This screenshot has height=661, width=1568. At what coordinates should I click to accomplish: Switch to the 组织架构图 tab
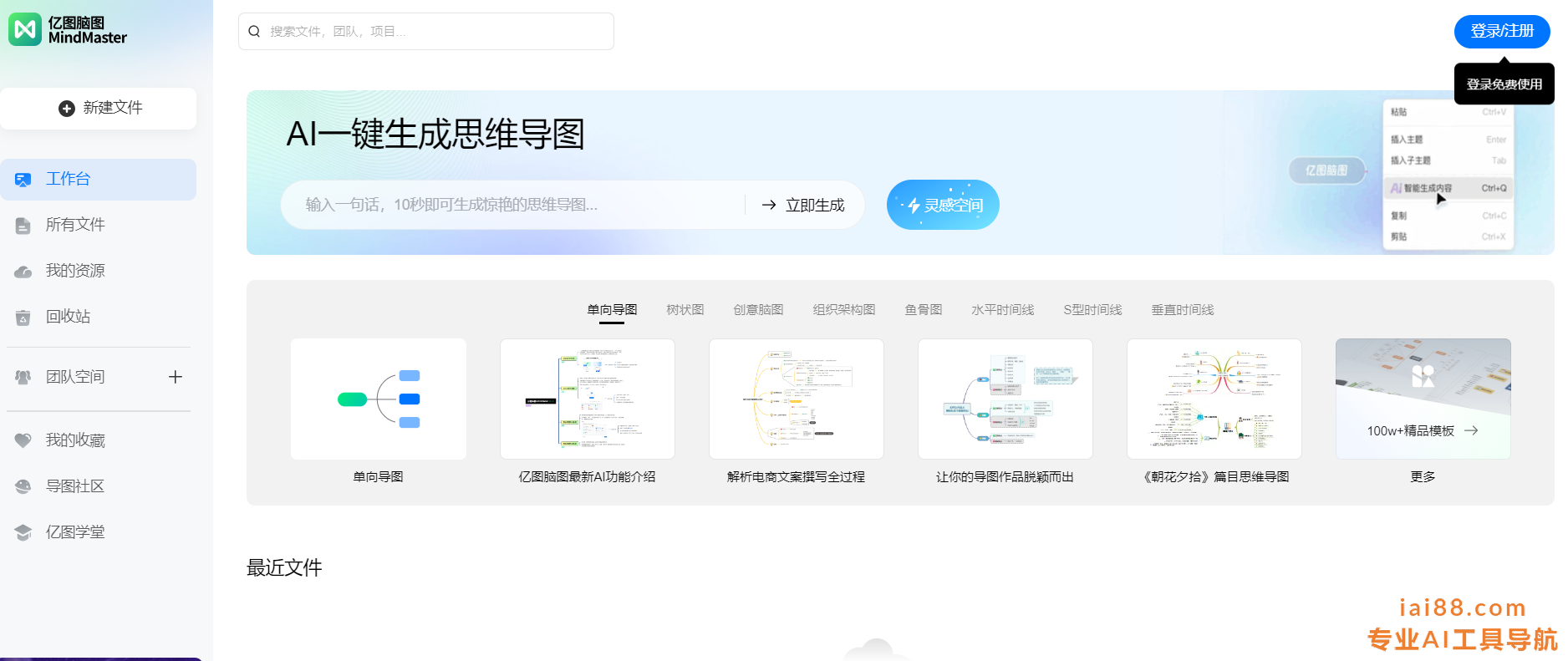tap(844, 310)
